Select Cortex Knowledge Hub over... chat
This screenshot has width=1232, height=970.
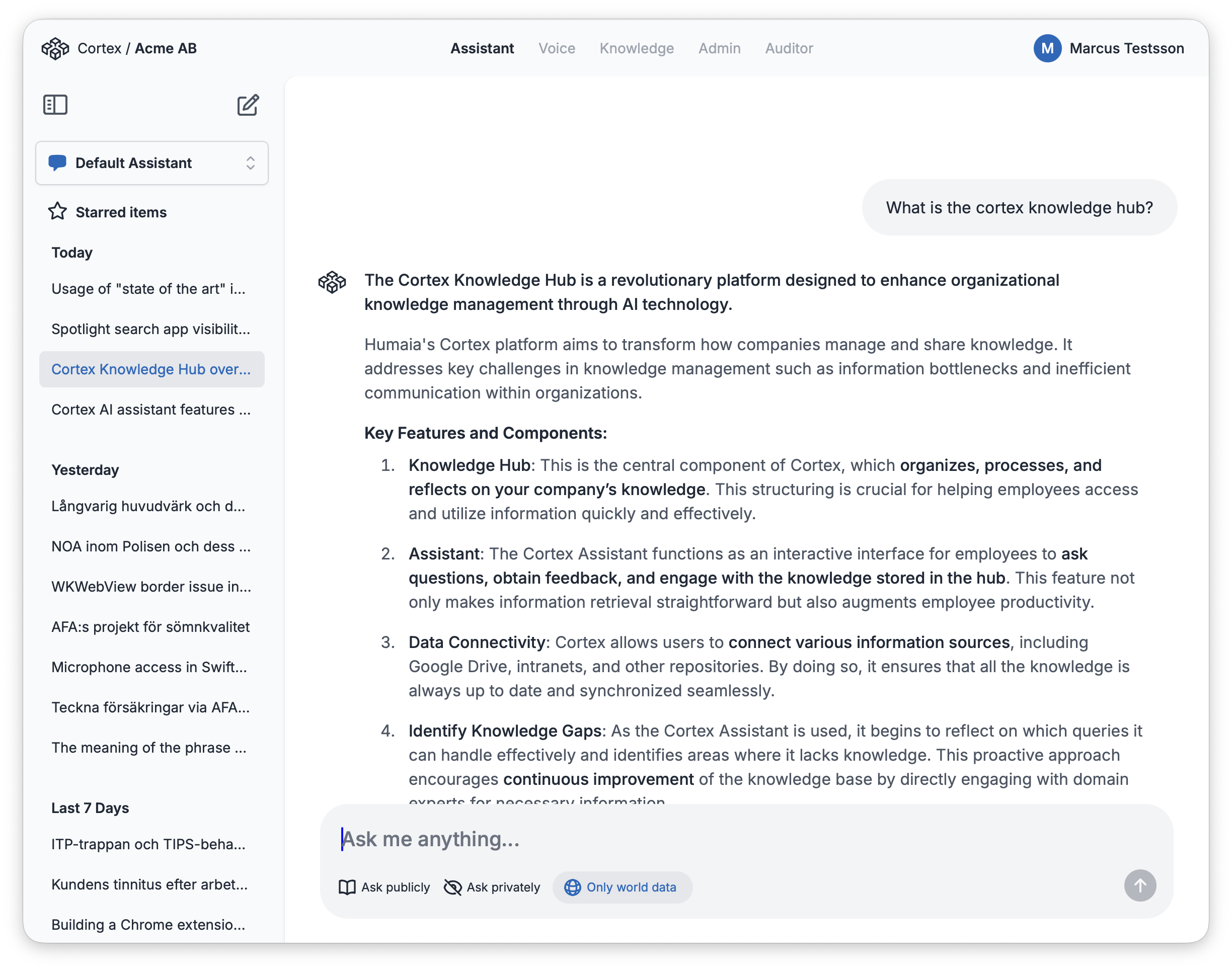pos(151,369)
